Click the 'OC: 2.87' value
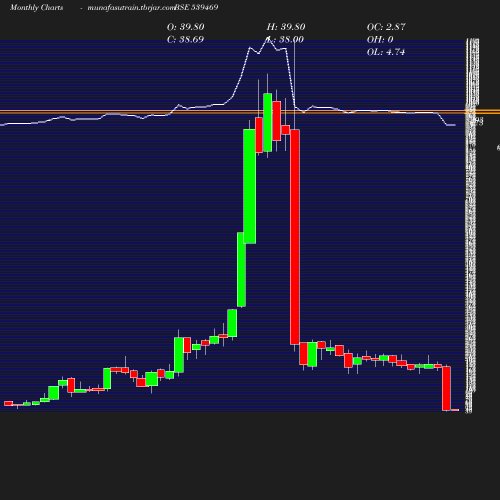Screen dimensions: 500x500 point(386,27)
